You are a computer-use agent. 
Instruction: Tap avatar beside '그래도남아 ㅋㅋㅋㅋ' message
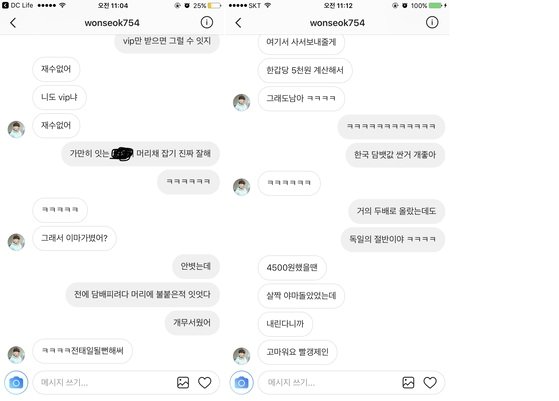click(241, 102)
